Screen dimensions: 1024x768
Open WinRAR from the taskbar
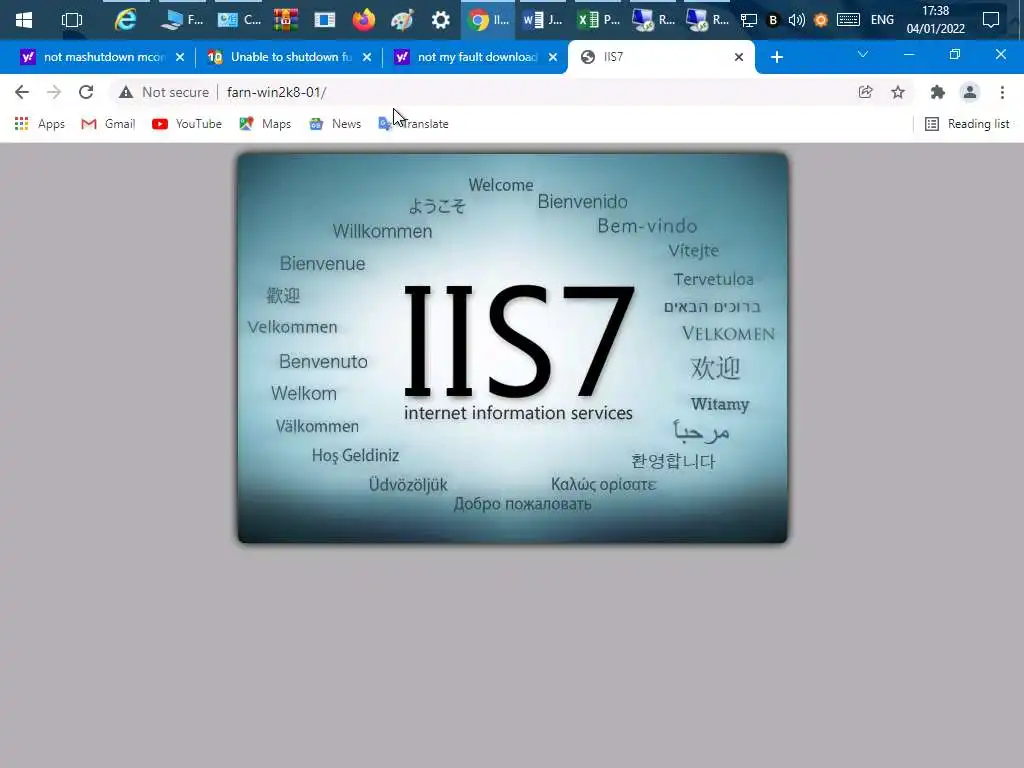click(x=285, y=20)
